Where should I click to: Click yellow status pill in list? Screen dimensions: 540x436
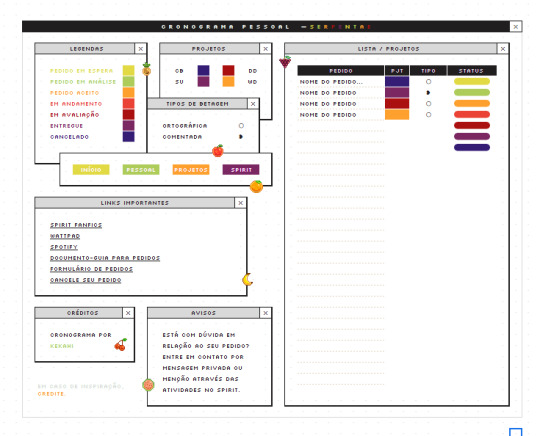click(x=472, y=82)
